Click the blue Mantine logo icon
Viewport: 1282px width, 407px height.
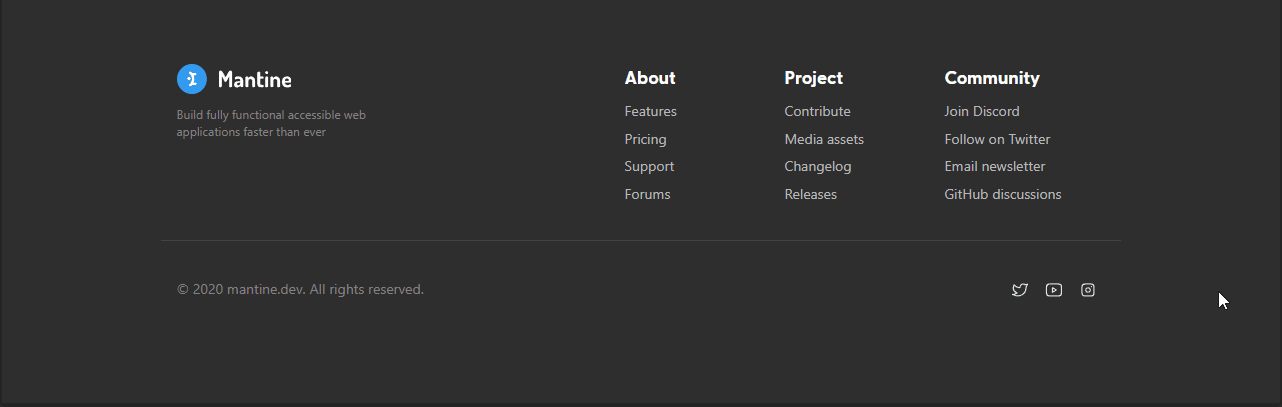click(192, 79)
